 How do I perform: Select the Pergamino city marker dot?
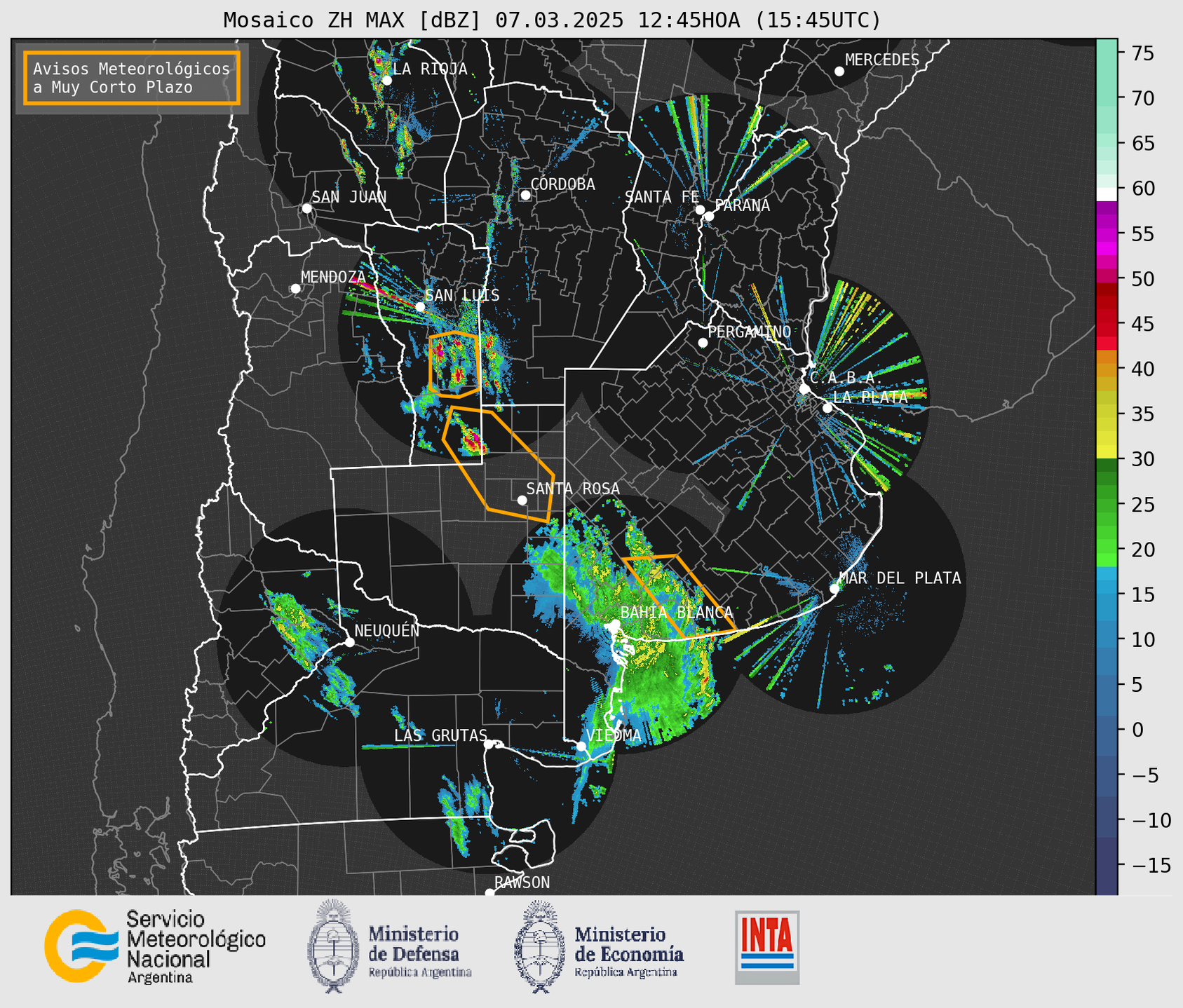(x=703, y=343)
